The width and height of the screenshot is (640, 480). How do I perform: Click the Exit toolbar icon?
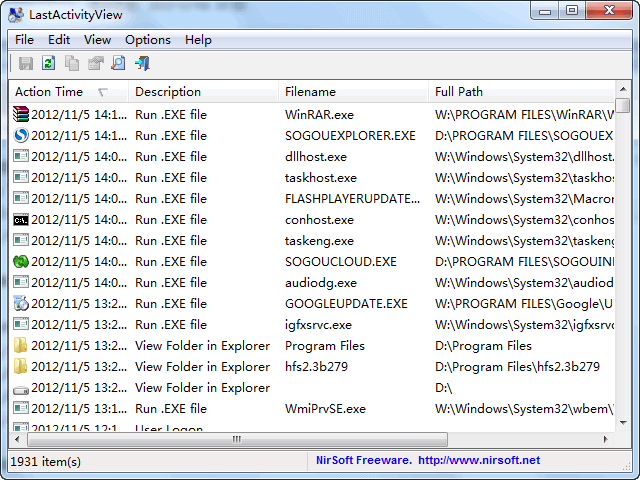point(142,63)
